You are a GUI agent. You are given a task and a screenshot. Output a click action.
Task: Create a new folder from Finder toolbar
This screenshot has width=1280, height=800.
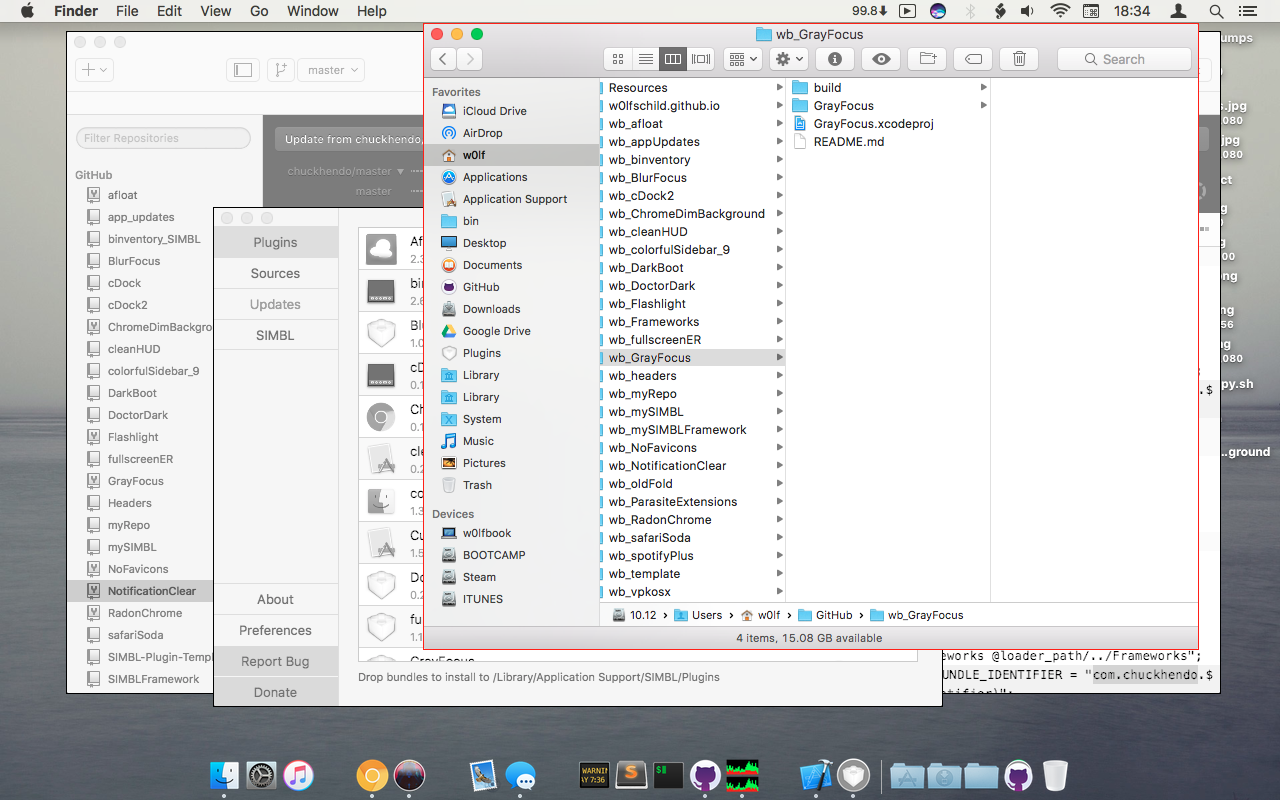(927, 59)
